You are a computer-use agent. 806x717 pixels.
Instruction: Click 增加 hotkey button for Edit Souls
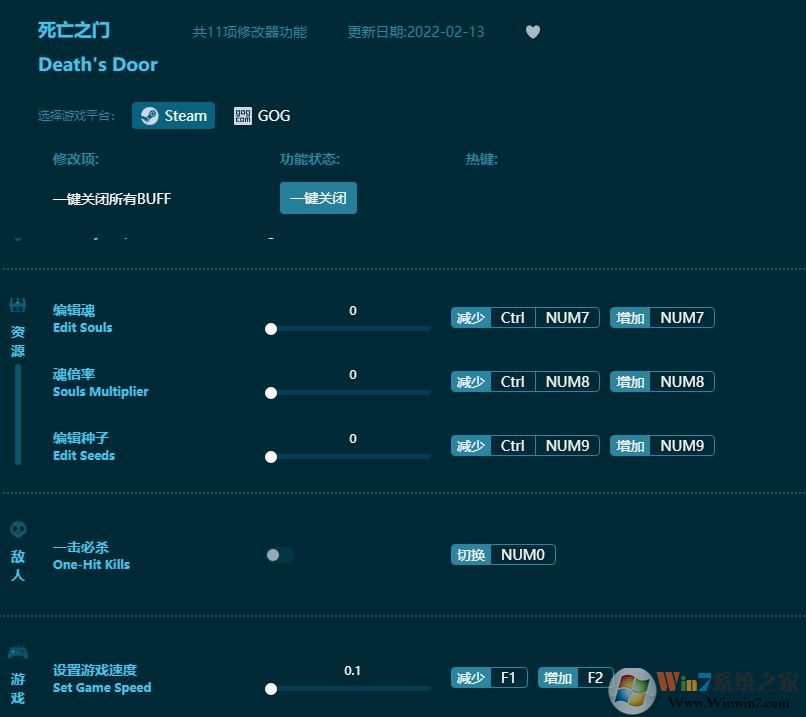coord(630,318)
